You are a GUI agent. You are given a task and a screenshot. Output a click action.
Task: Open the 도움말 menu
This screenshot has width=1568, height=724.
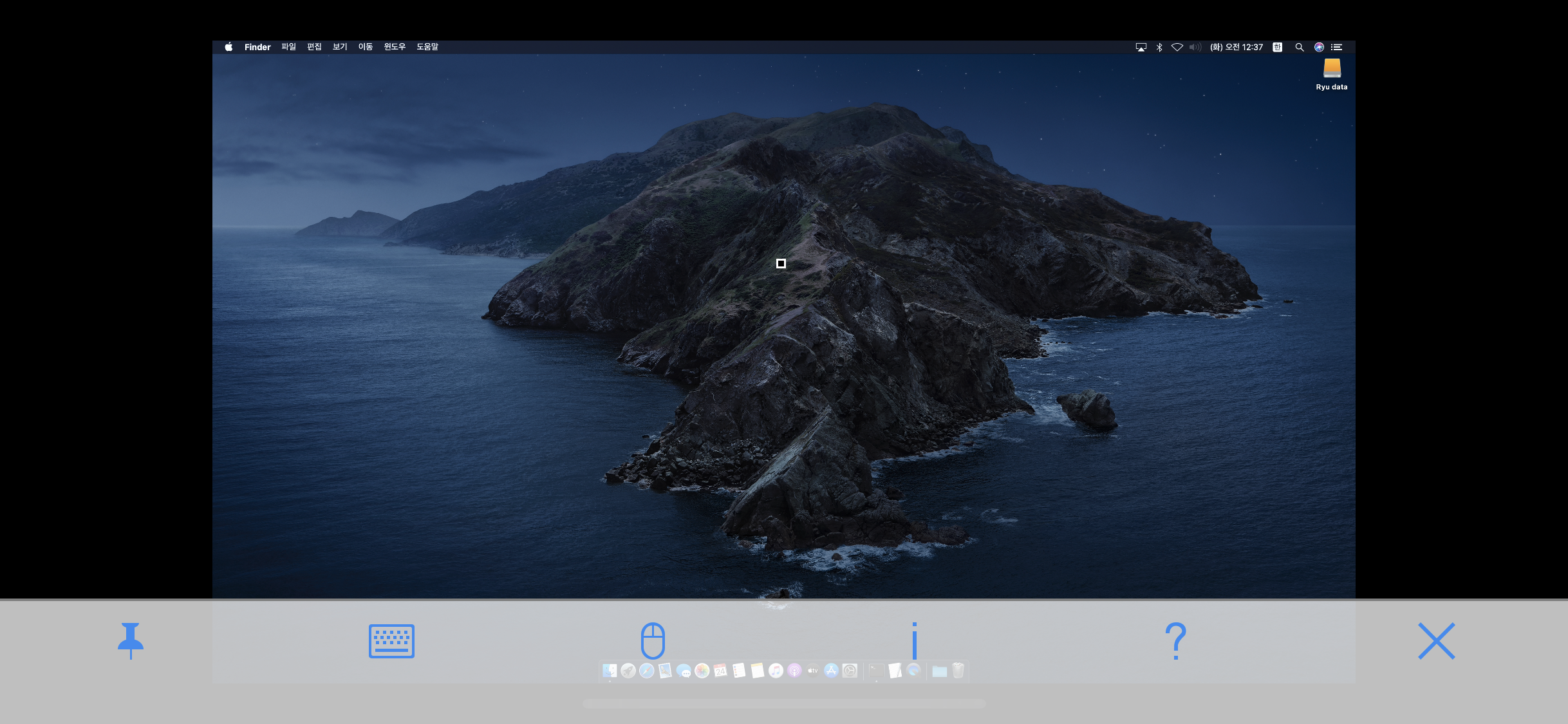[427, 47]
